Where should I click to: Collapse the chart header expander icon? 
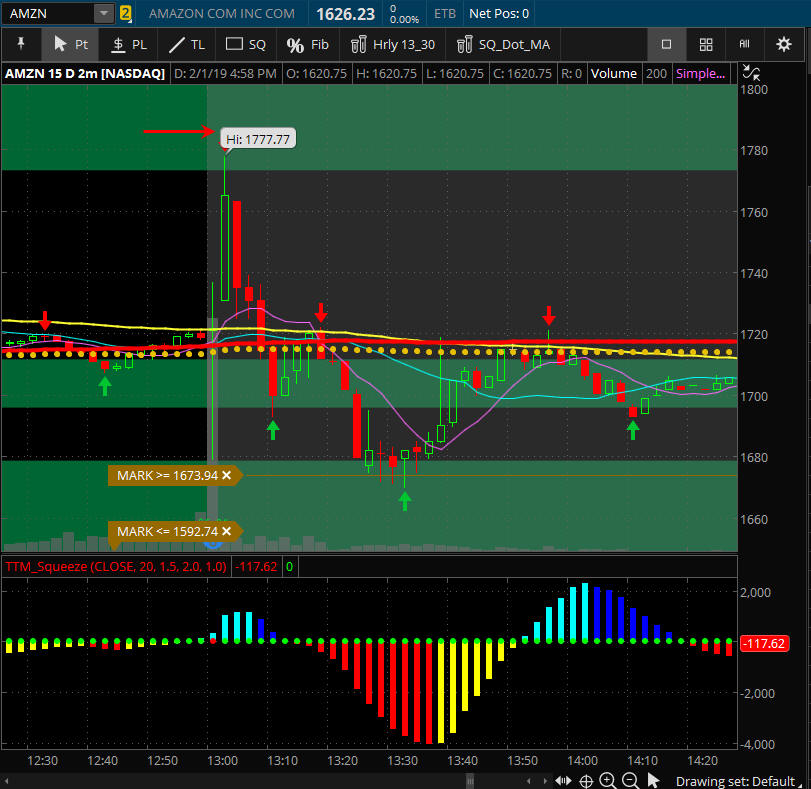click(x=751, y=73)
